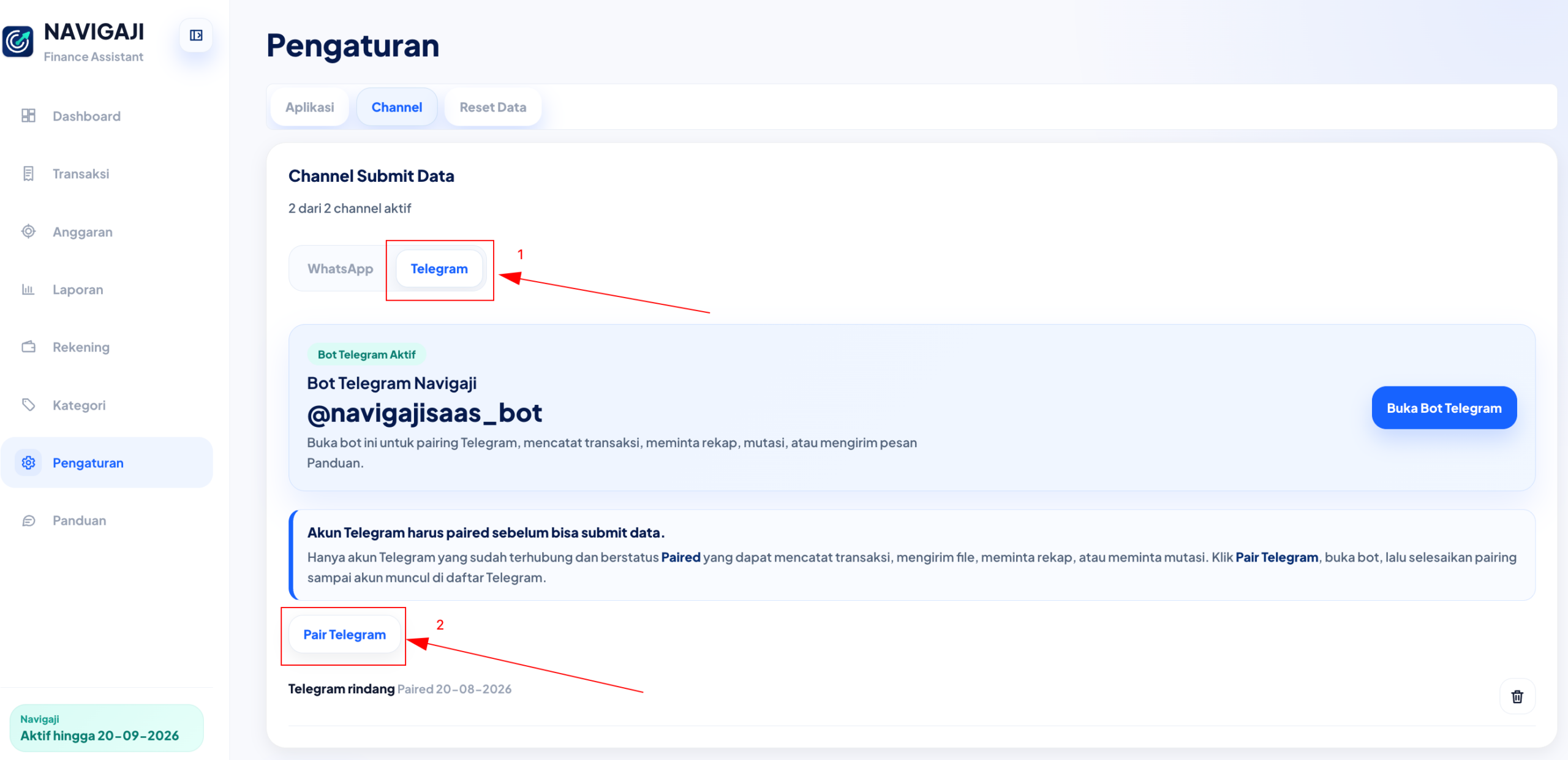The width and height of the screenshot is (1568, 760).
Task: Click the Finance Assistant subtitle
Action: [94, 56]
